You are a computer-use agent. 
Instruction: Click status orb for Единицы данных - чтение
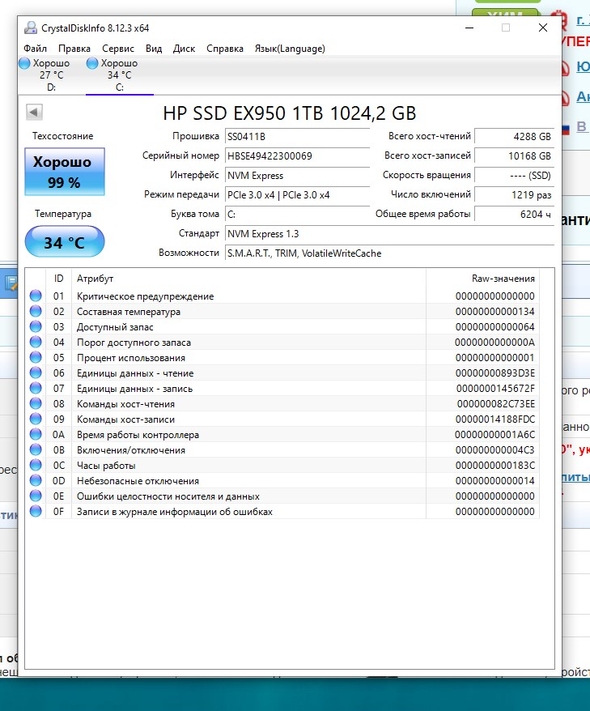click(x=35, y=373)
